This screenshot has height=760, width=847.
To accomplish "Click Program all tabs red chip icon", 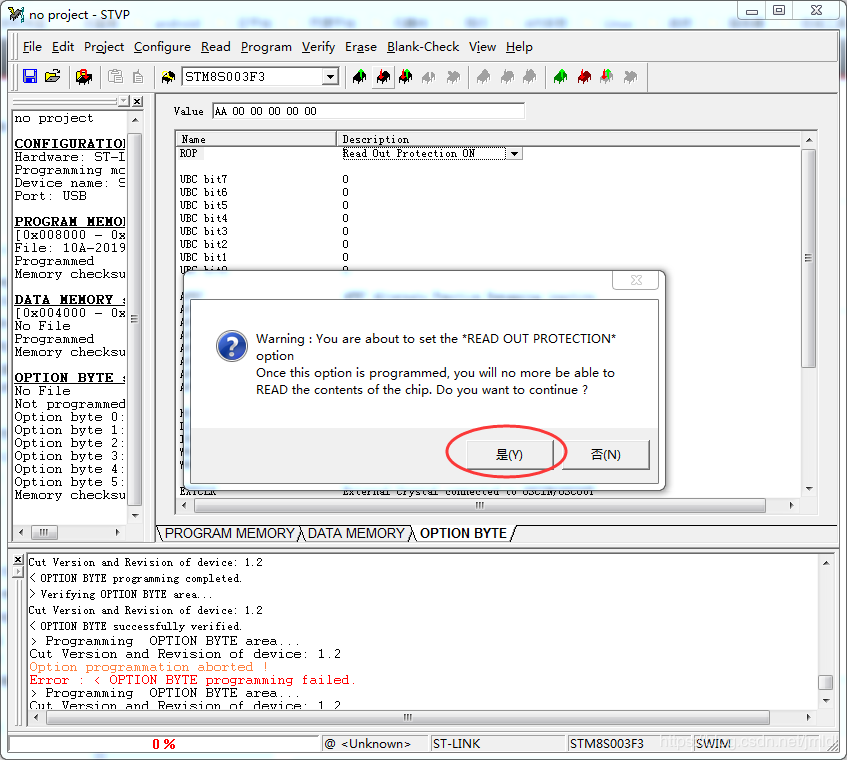I will click(584, 77).
